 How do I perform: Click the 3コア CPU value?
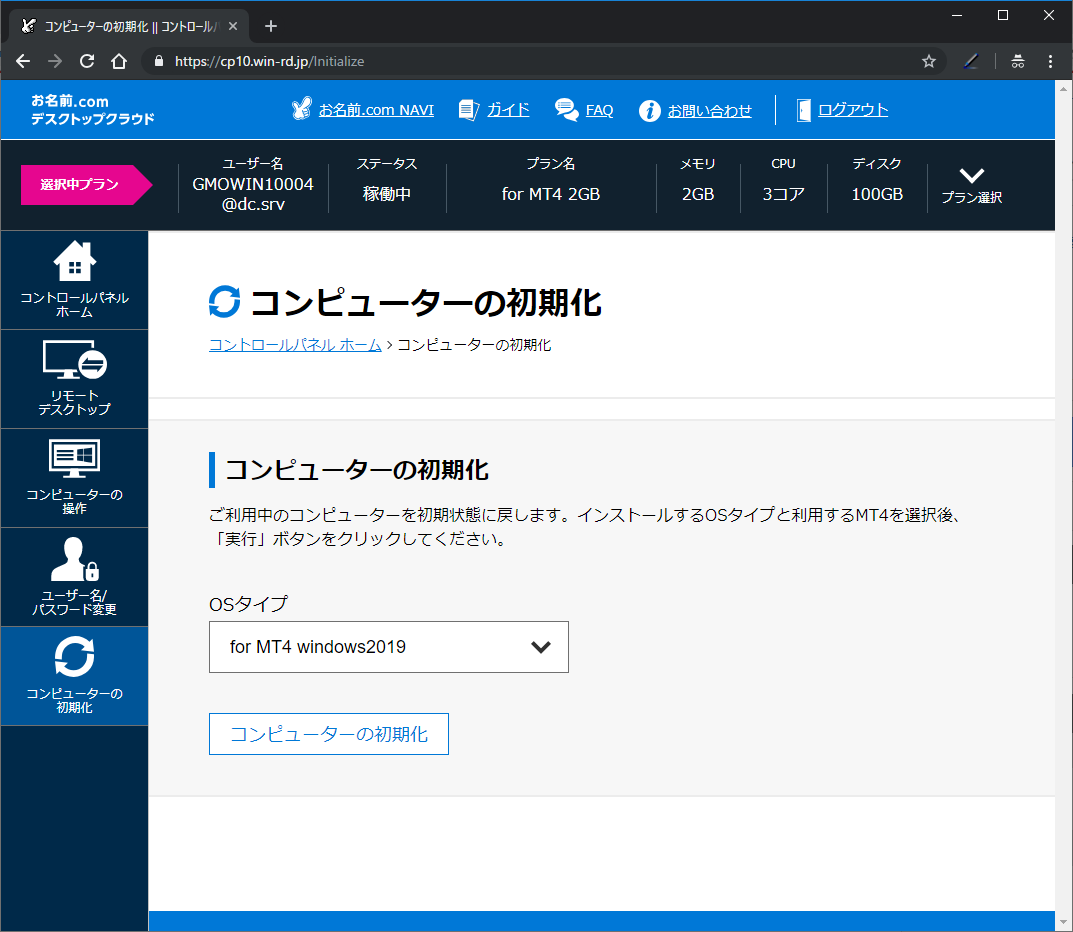tap(784, 194)
